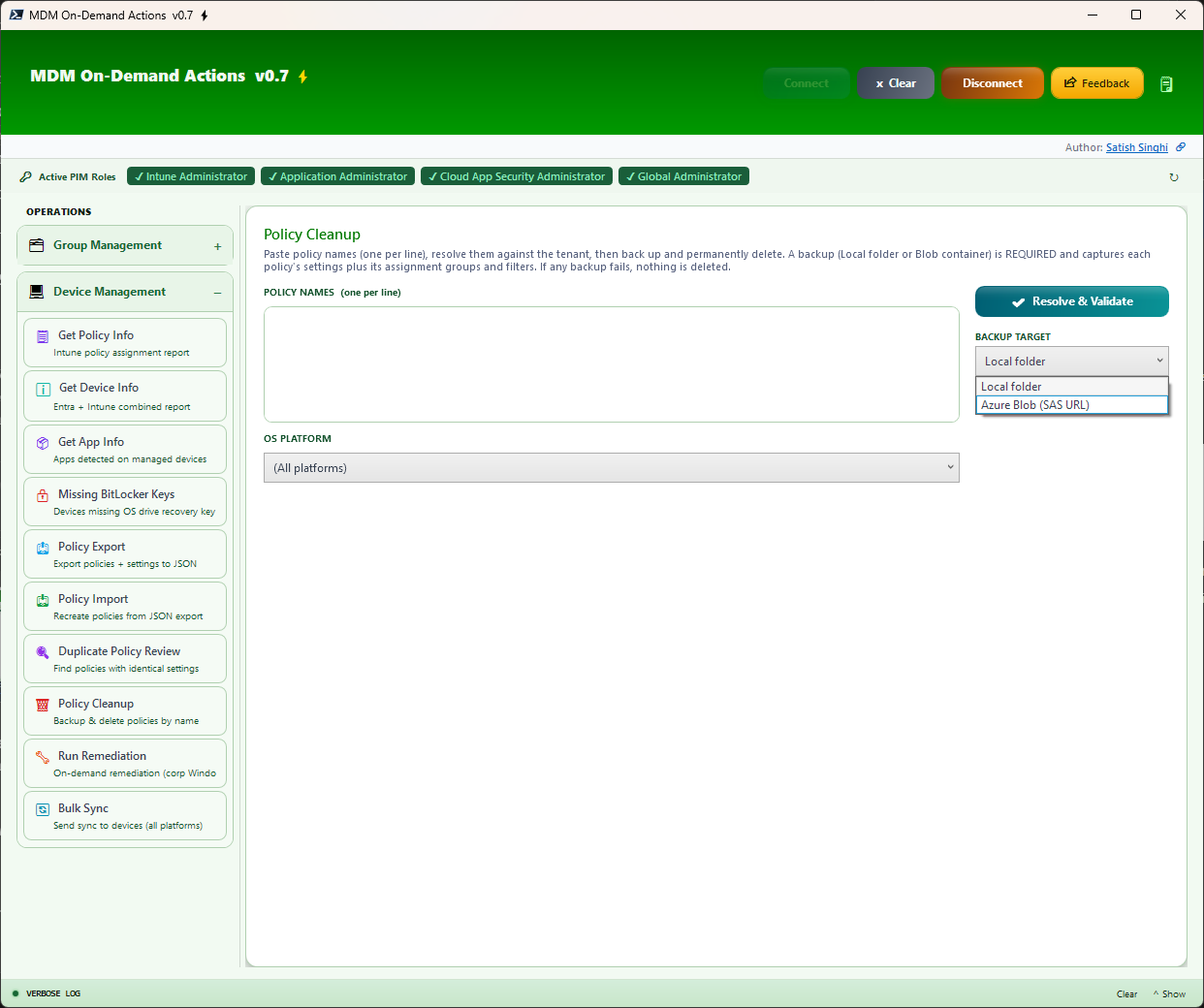Click the grayed-out Connect button

807,83
